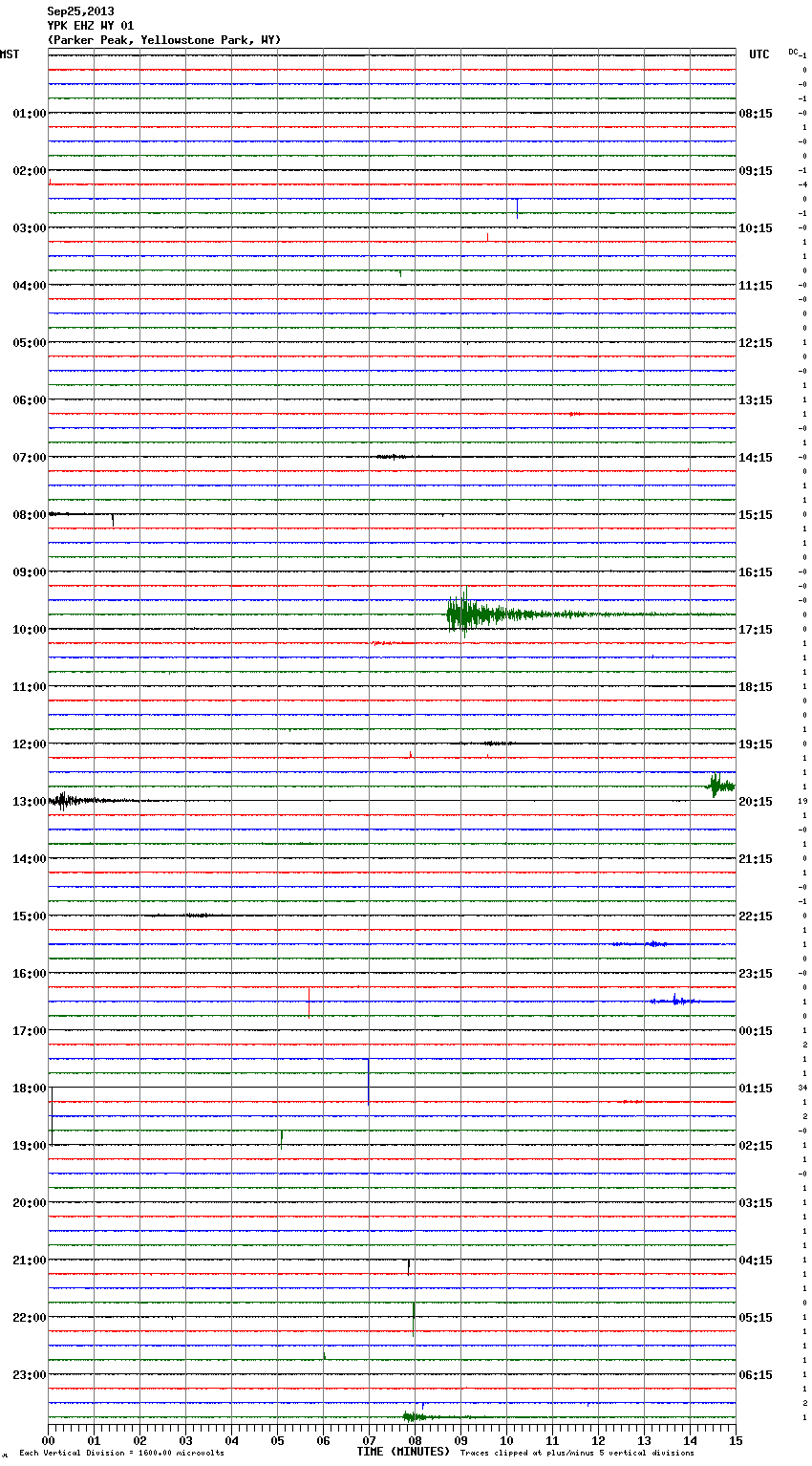Click the 10:15 UTC time label
The width and height of the screenshot is (812, 1466).
pyautogui.click(x=756, y=228)
